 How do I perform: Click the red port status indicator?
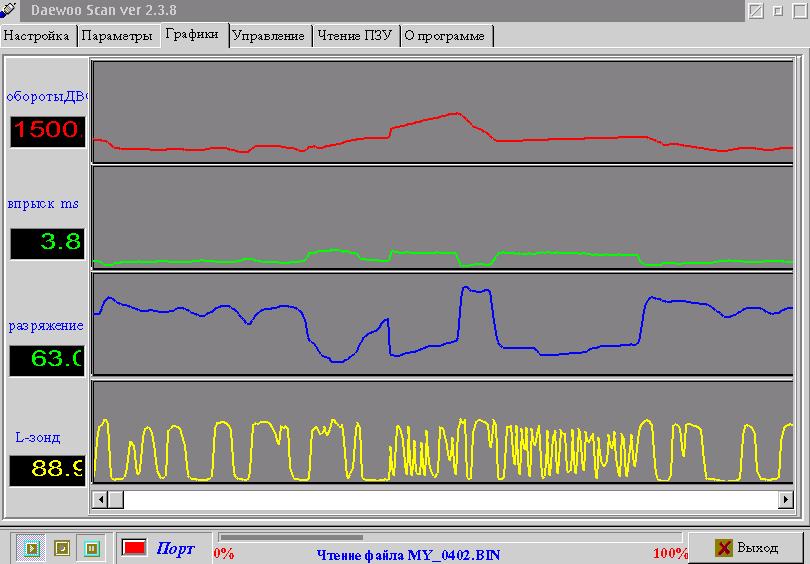coord(134,548)
